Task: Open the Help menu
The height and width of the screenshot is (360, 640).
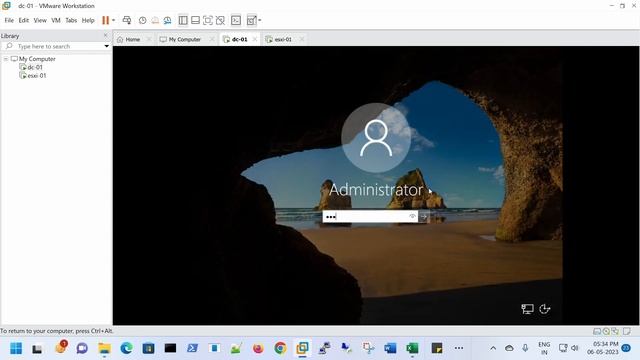Action: click(x=88, y=20)
